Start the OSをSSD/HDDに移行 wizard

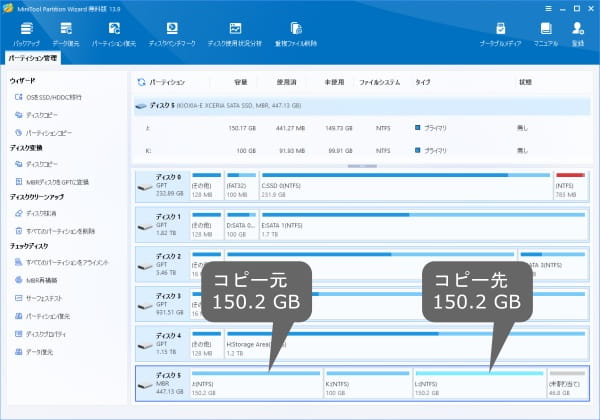(48, 97)
